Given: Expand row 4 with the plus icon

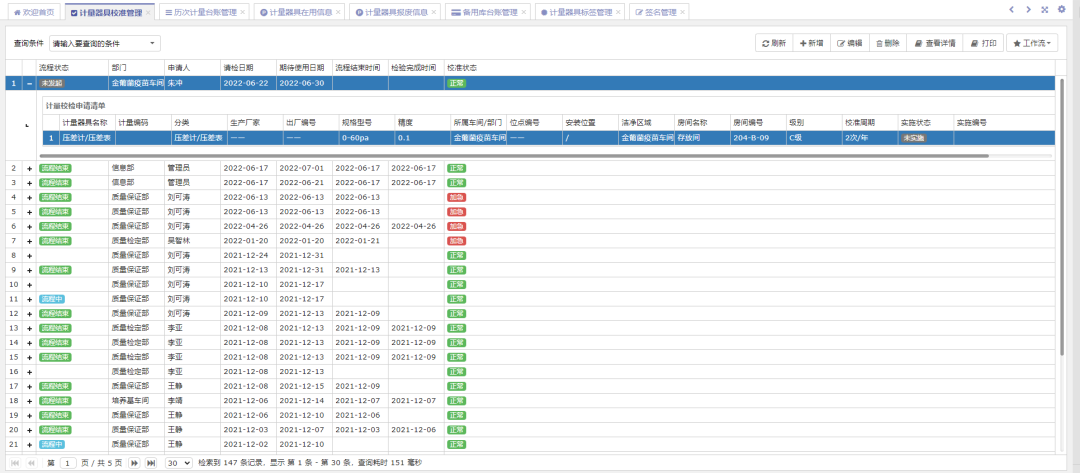Looking at the screenshot, I should tap(30, 198).
